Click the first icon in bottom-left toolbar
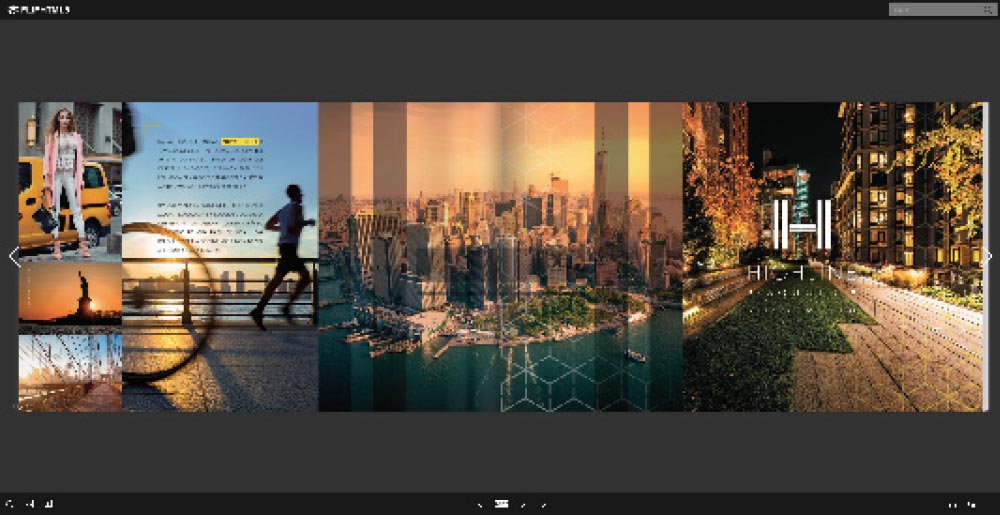The height and width of the screenshot is (515, 1000). (9, 505)
